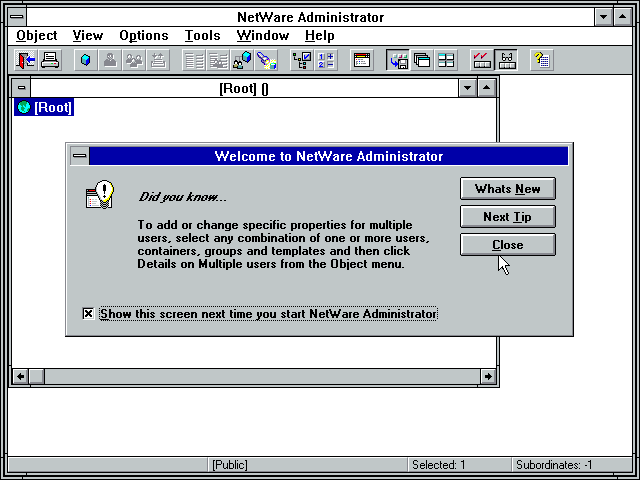This screenshot has width=640, height=480.
Task: Click the blue cube Create Object icon
Action: (x=86, y=60)
